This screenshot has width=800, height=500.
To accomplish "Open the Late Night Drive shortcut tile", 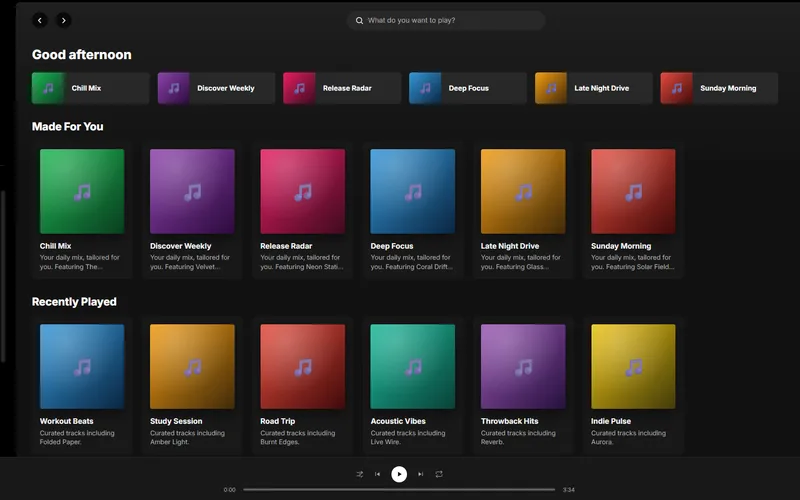I will coord(594,88).
